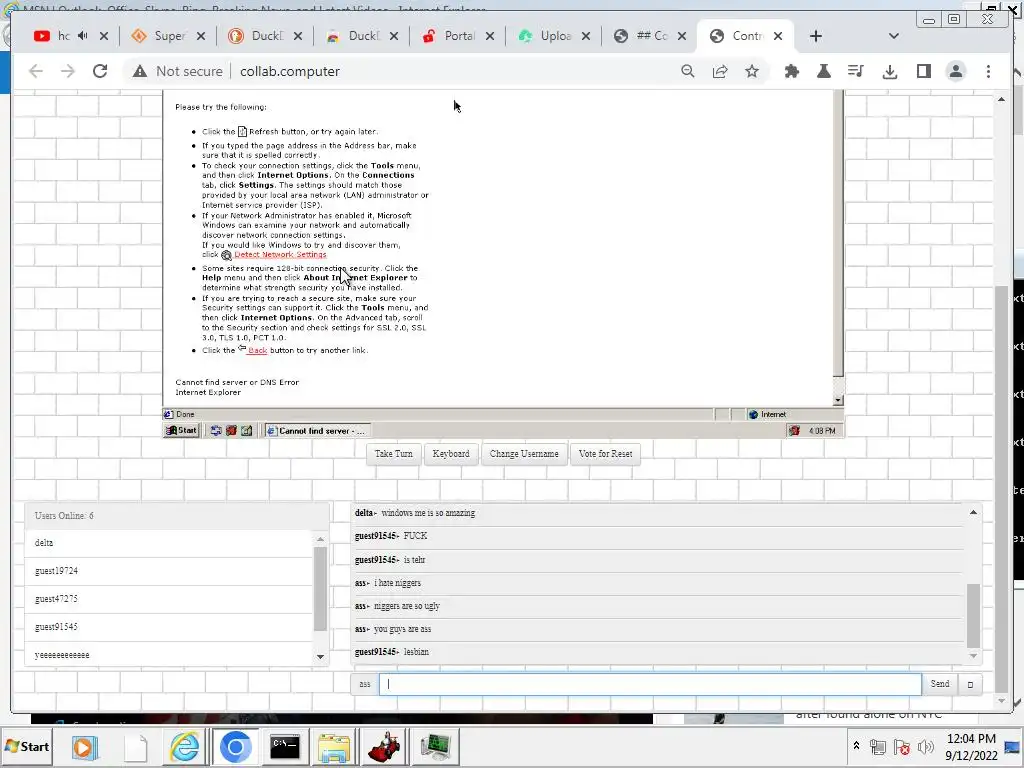Go back with the browser back arrow
The width and height of the screenshot is (1024, 768).
click(36, 71)
